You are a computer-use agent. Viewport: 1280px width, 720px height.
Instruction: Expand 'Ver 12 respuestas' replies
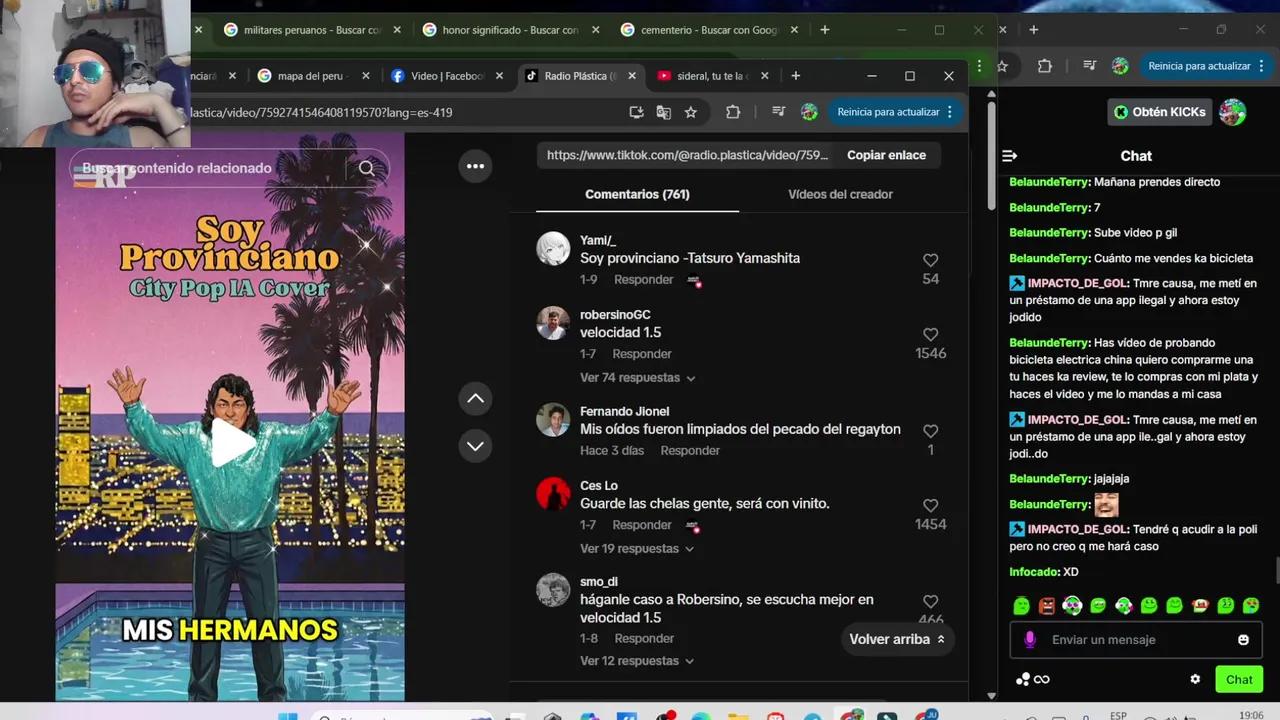(637, 661)
